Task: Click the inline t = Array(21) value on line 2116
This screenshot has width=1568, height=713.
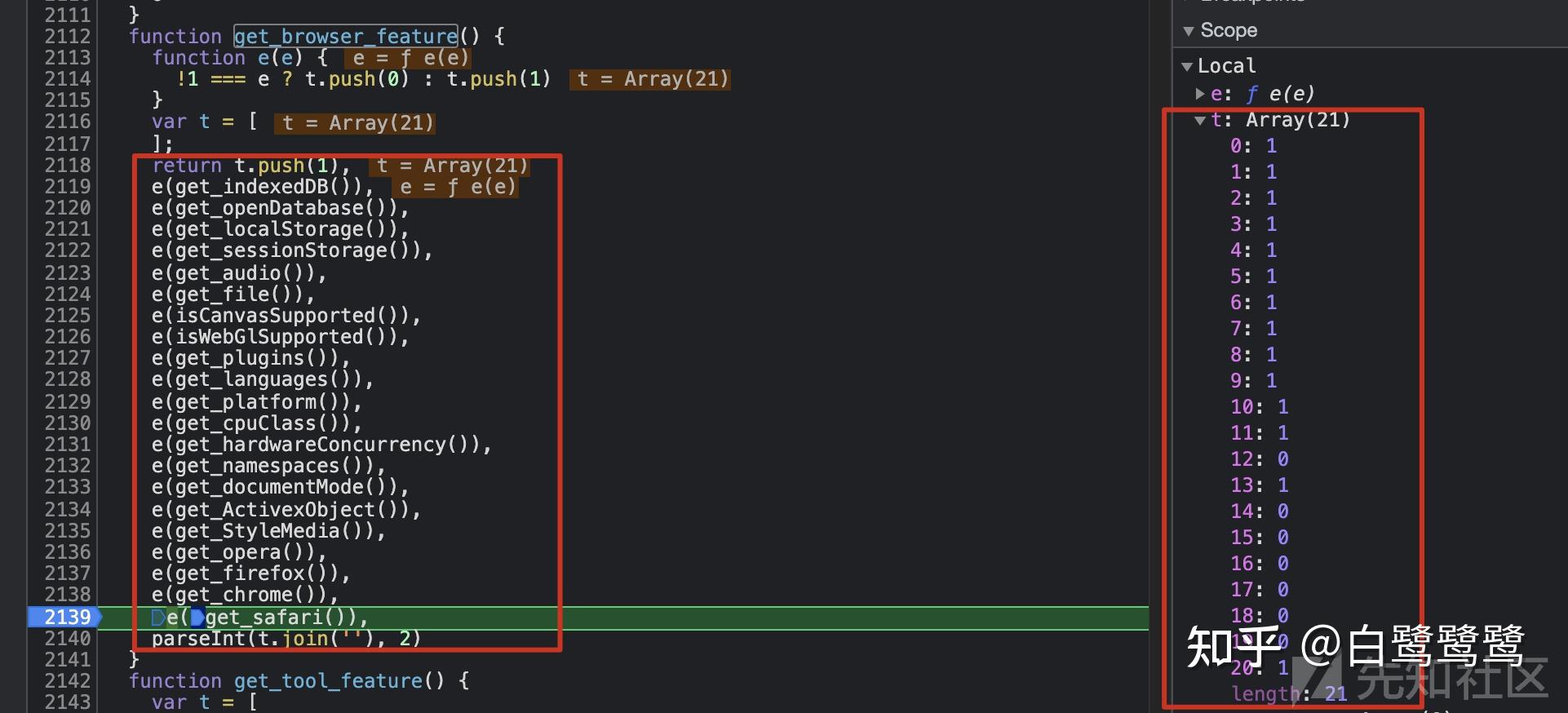Action: pyautogui.click(x=355, y=123)
